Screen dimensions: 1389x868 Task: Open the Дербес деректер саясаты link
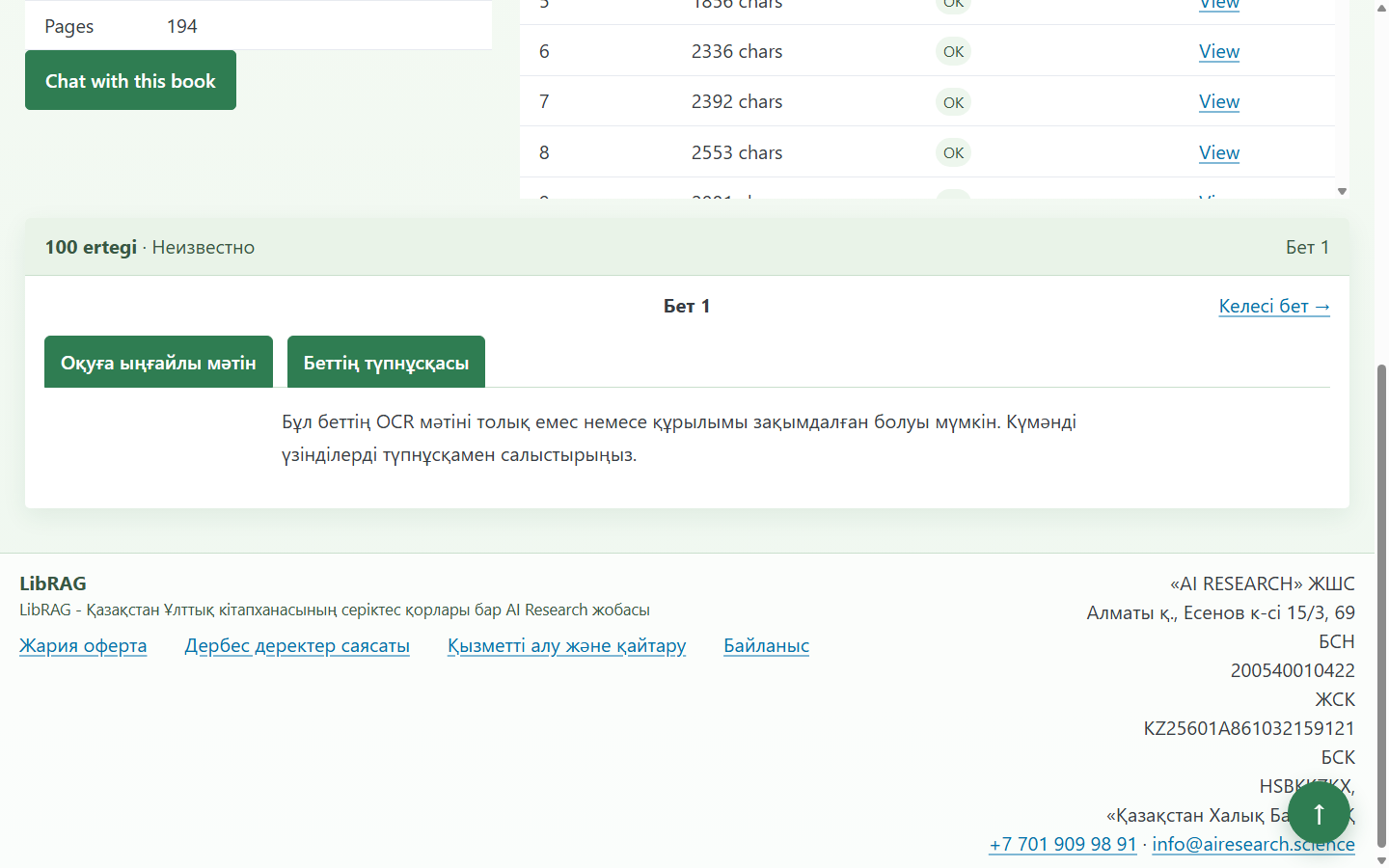[x=297, y=645]
